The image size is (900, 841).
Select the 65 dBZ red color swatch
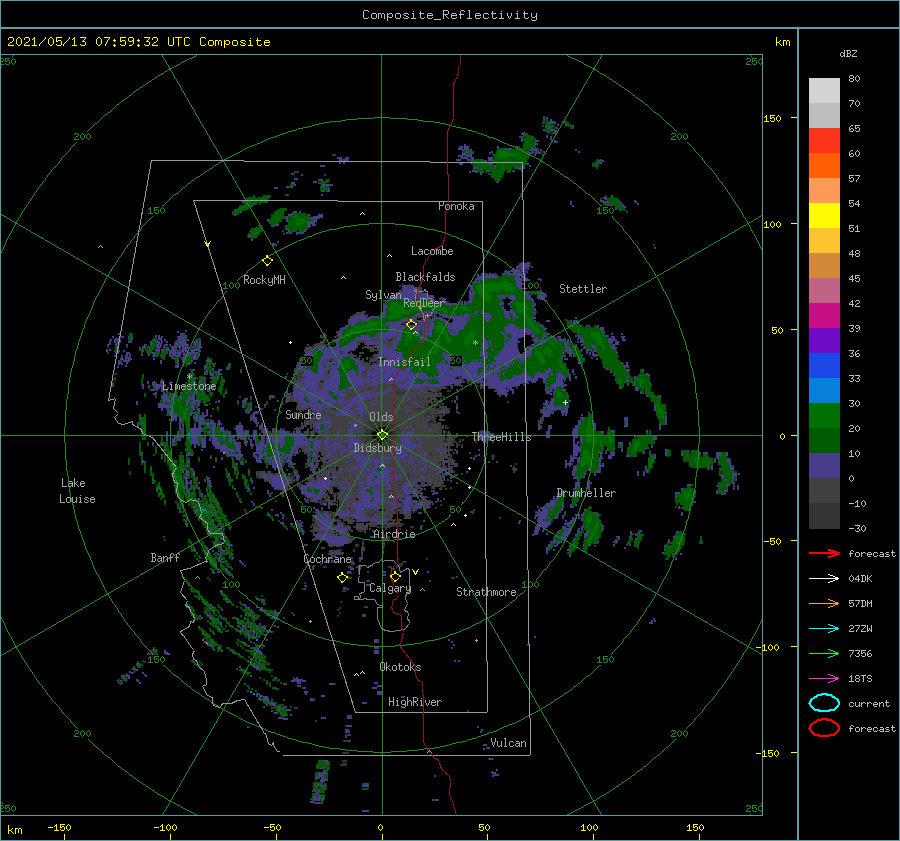coord(824,141)
